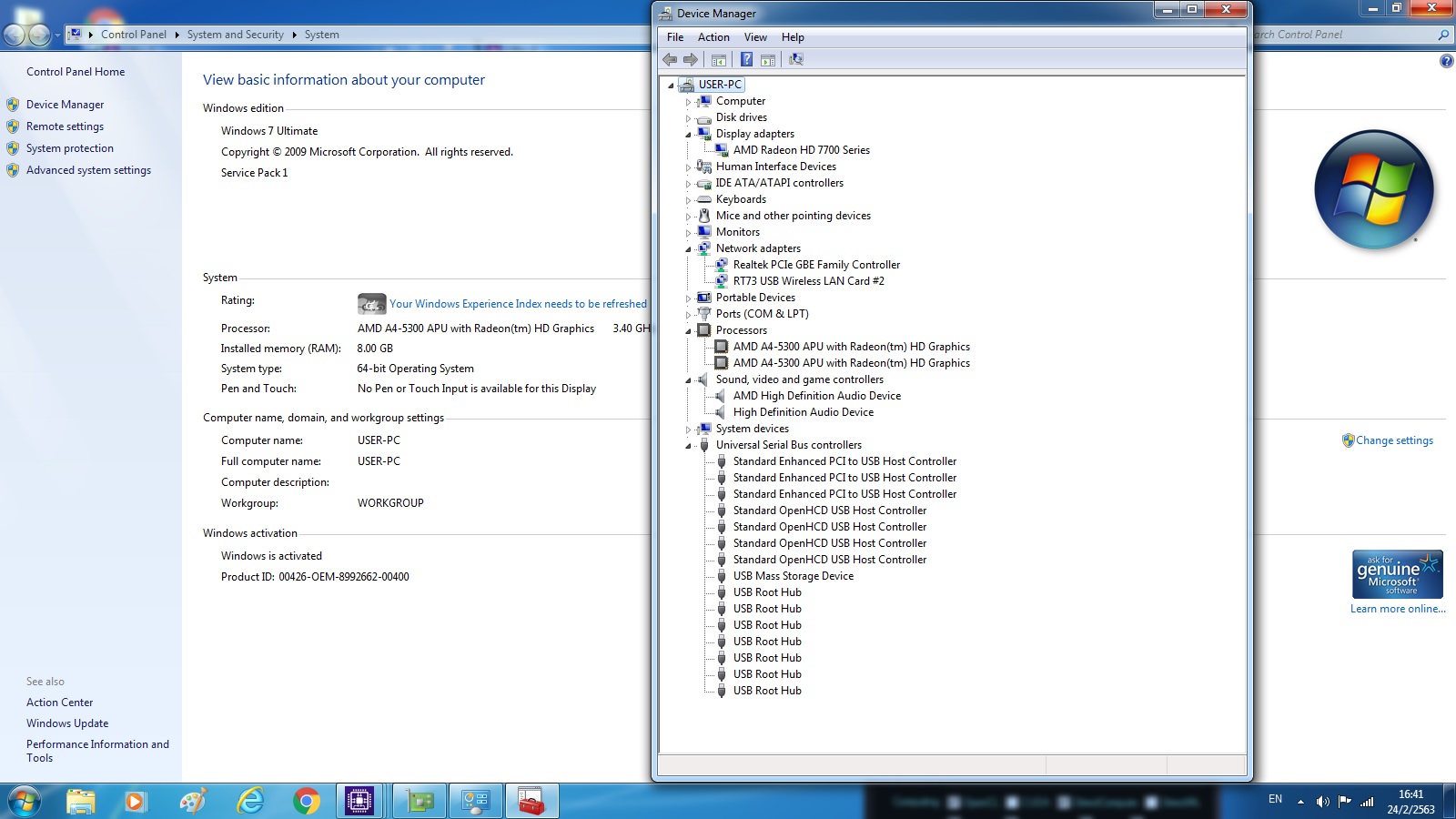Image resolution: width=1456 pixels, height=819 pixels.
Task: Click the genuine Microsoft software badge
Action: [x=1398, y=574]
